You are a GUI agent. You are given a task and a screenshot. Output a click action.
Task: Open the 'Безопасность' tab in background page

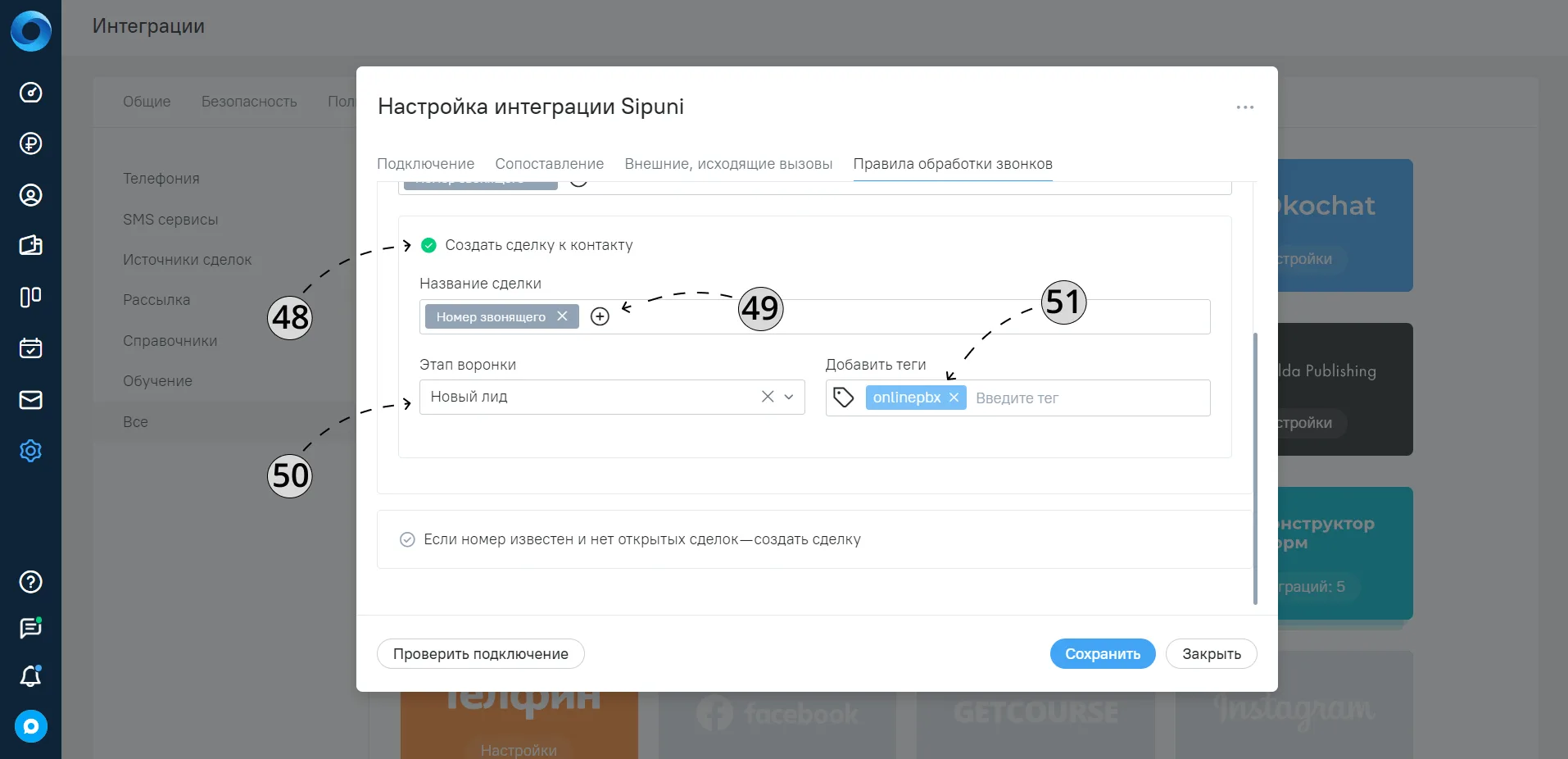coord(249,102)
